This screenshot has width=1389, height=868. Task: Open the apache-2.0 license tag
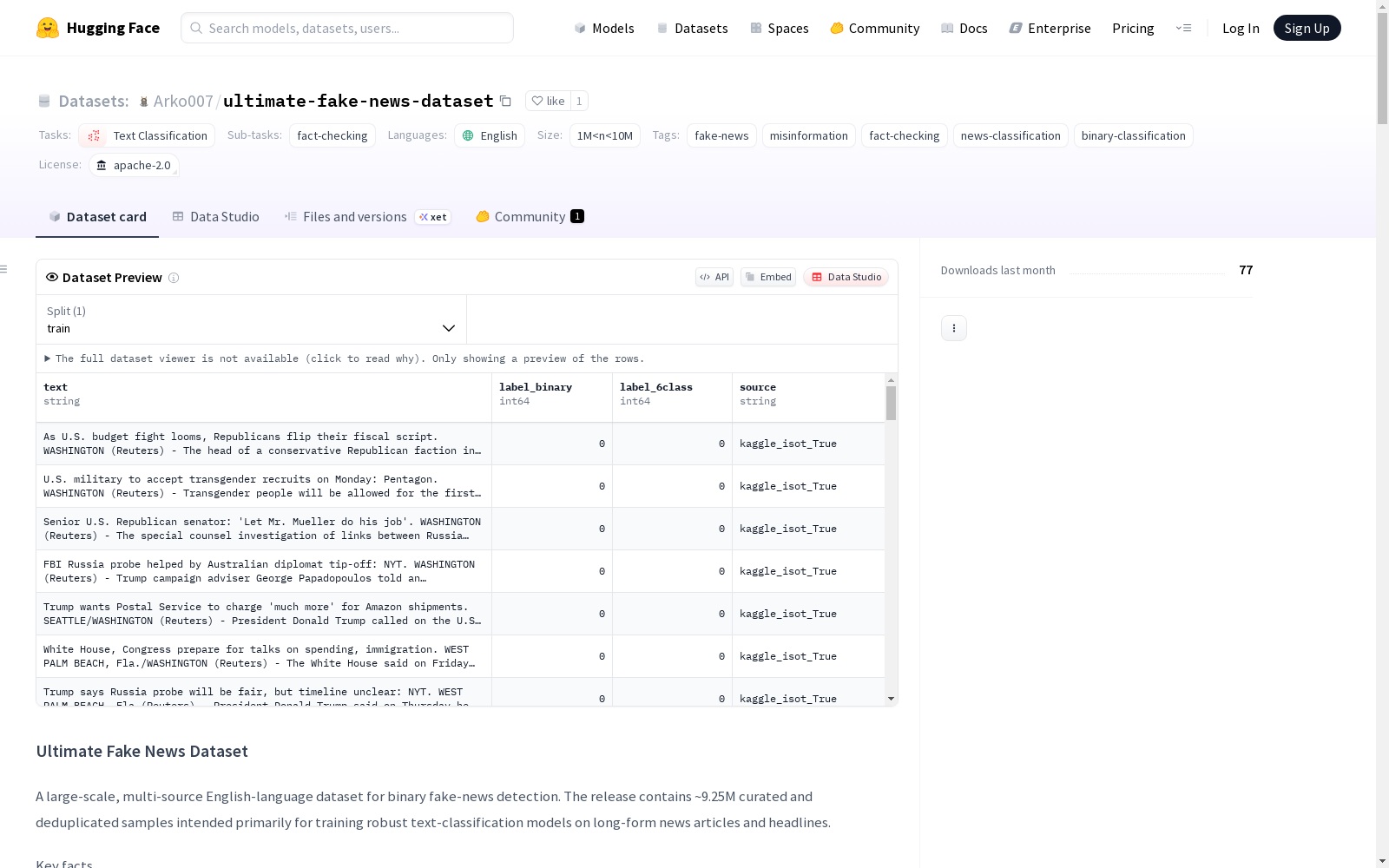point(134,165)
